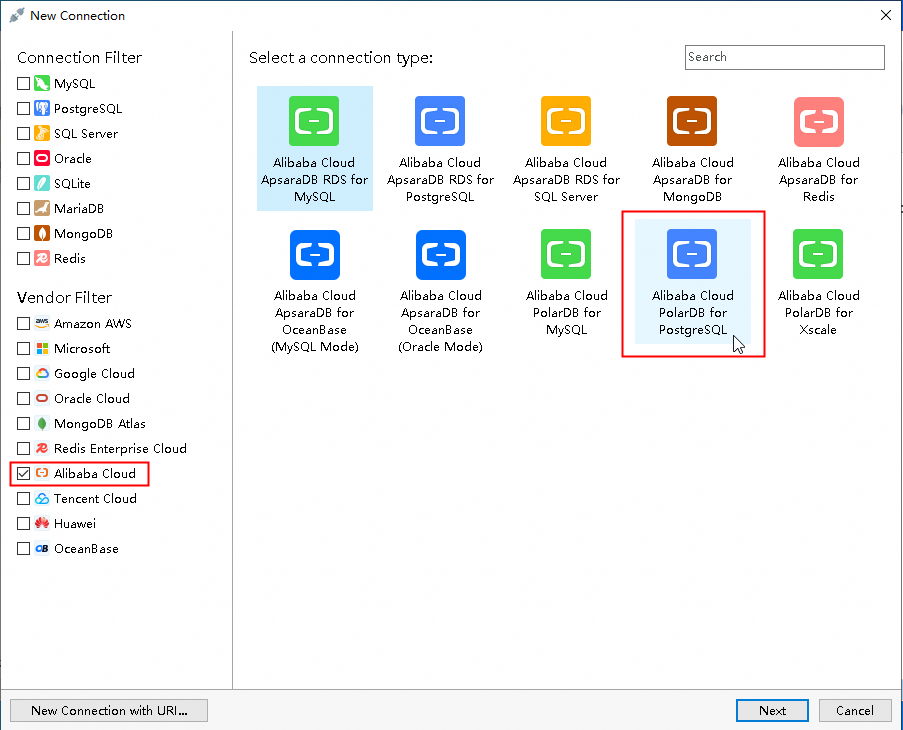
Task: Enable the Google Cloud vendor checkbox
Action: [x=24, y=374]
